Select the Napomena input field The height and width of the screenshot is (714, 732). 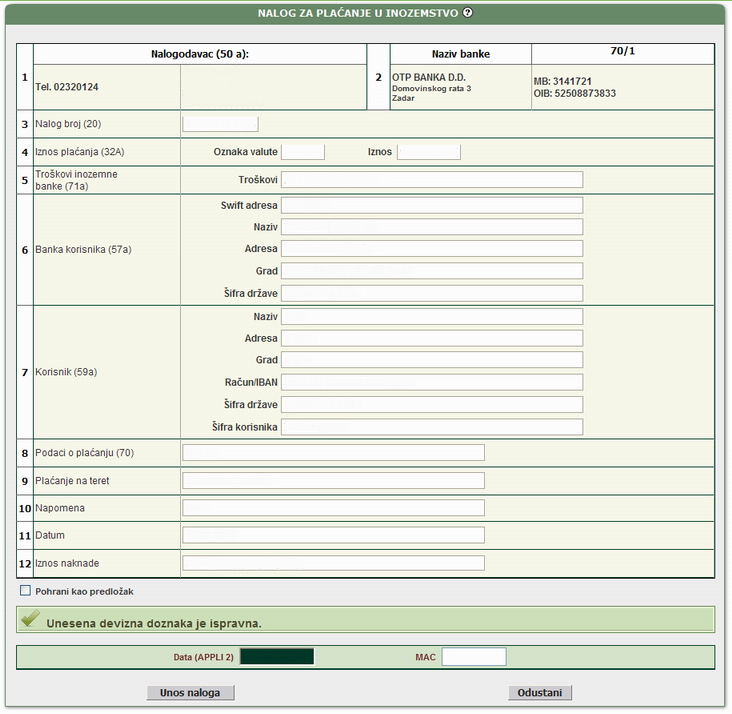pyautogui.click(x=333, y=508)
